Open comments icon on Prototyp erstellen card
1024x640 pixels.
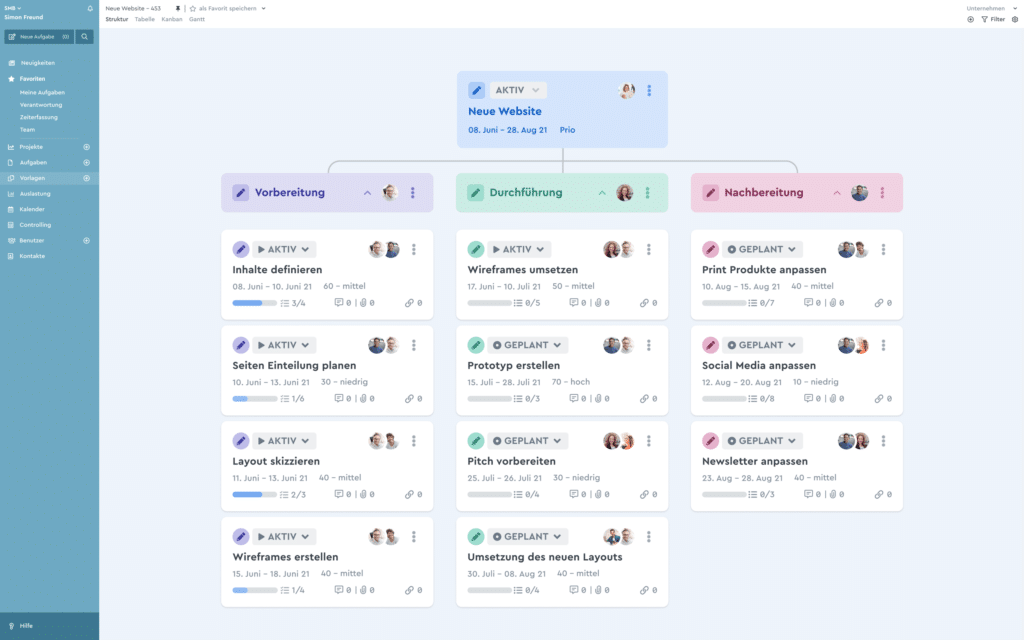click(x=574, y=398)
